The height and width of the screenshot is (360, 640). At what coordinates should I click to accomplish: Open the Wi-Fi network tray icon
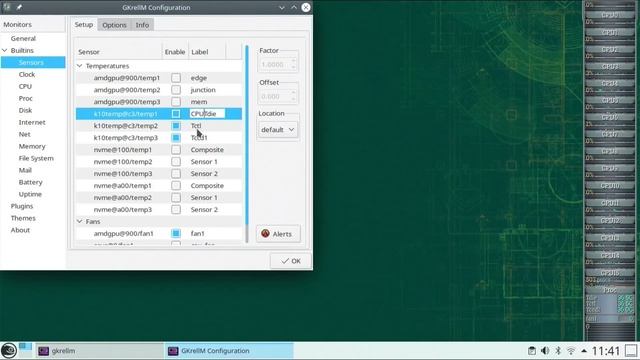point(571,351)
